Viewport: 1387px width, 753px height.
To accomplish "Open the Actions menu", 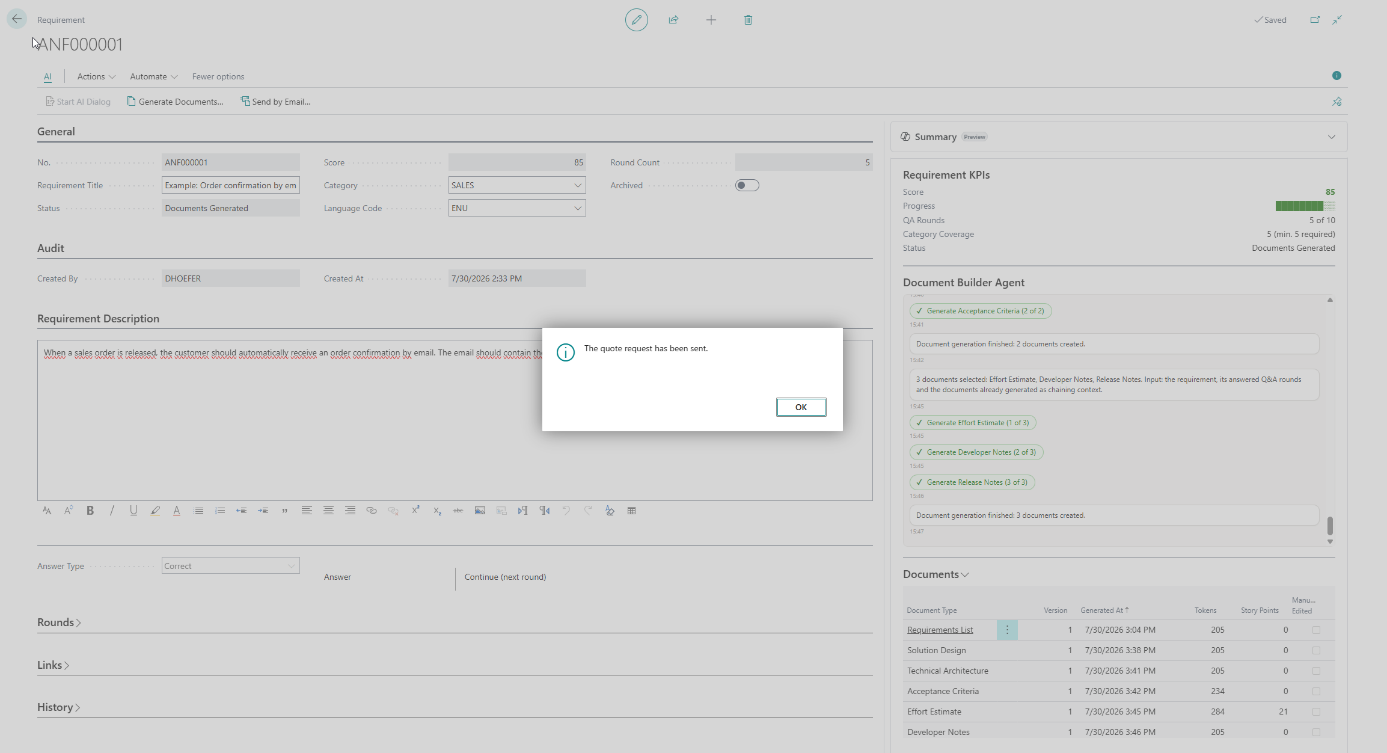I will (96, 77).
